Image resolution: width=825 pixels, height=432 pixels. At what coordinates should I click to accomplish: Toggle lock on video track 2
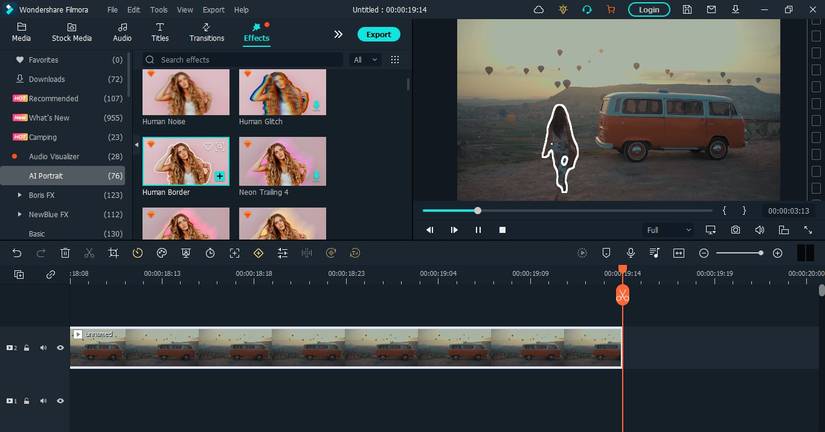26,348
